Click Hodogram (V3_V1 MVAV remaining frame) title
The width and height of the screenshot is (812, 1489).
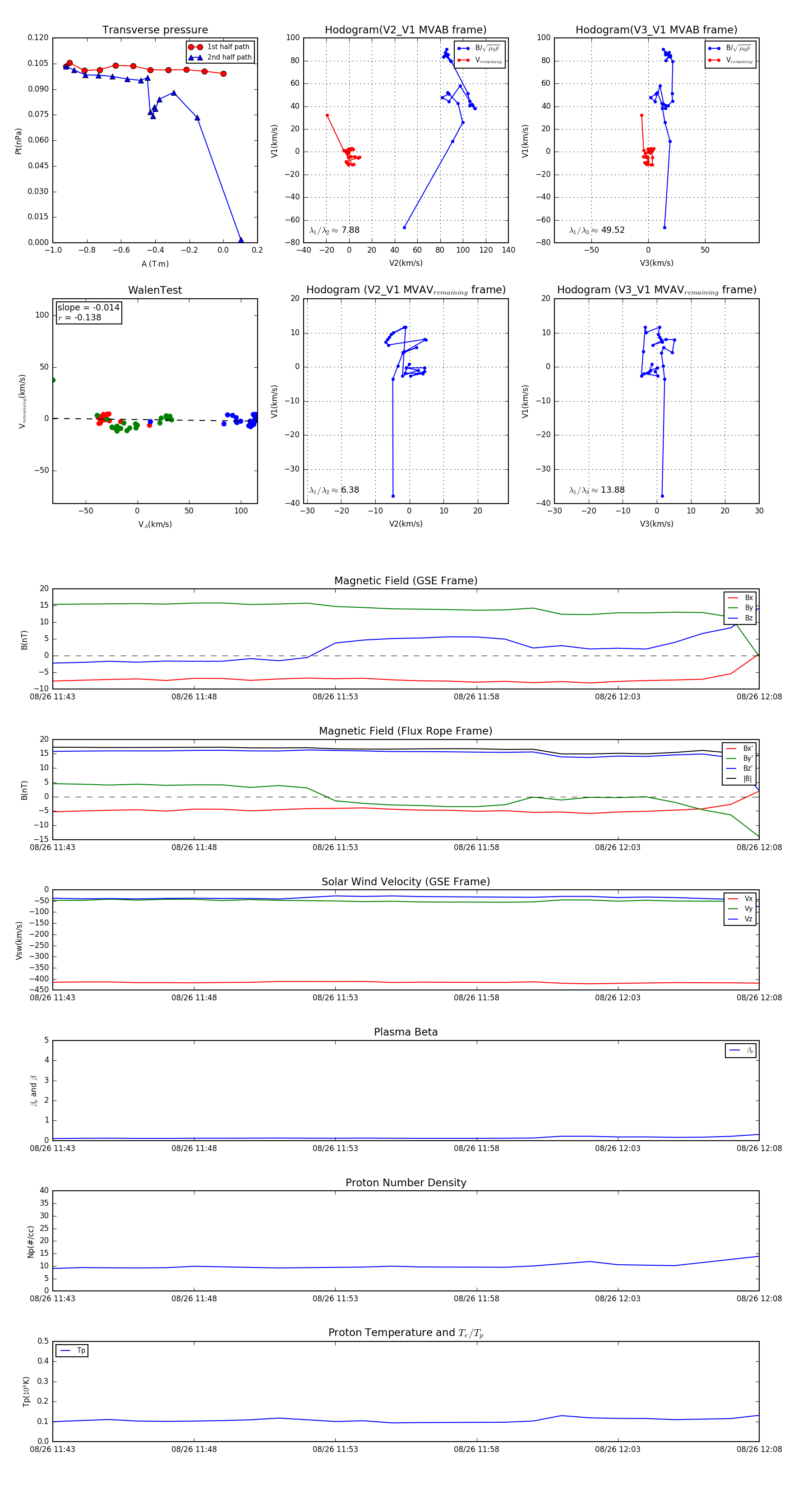click(656, 290)
